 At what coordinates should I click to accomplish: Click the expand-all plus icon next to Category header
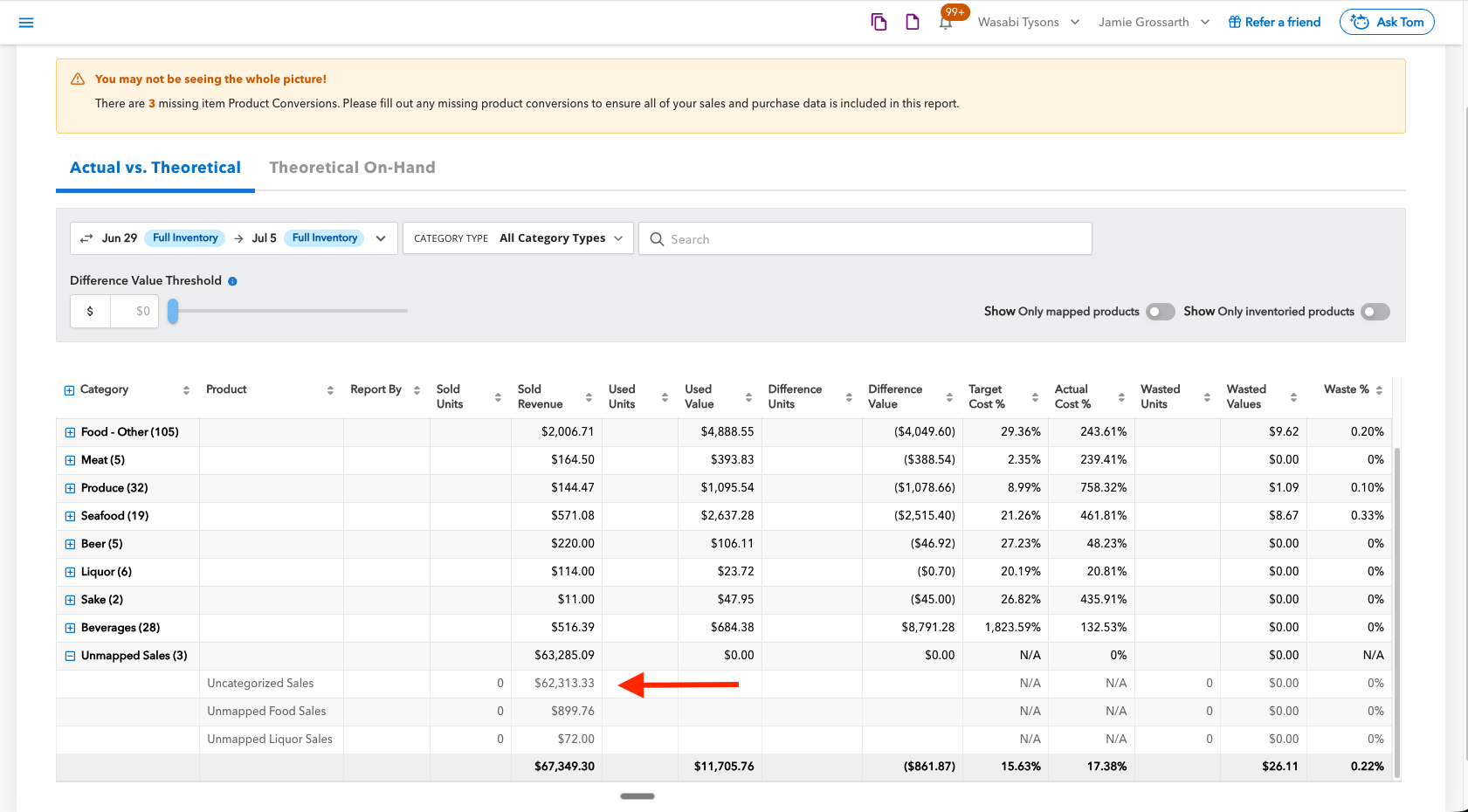tap(69, 390)
